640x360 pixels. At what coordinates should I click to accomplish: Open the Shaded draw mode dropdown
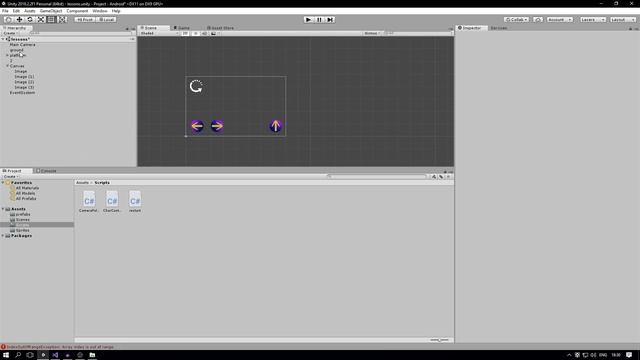(x=159, y=33)
